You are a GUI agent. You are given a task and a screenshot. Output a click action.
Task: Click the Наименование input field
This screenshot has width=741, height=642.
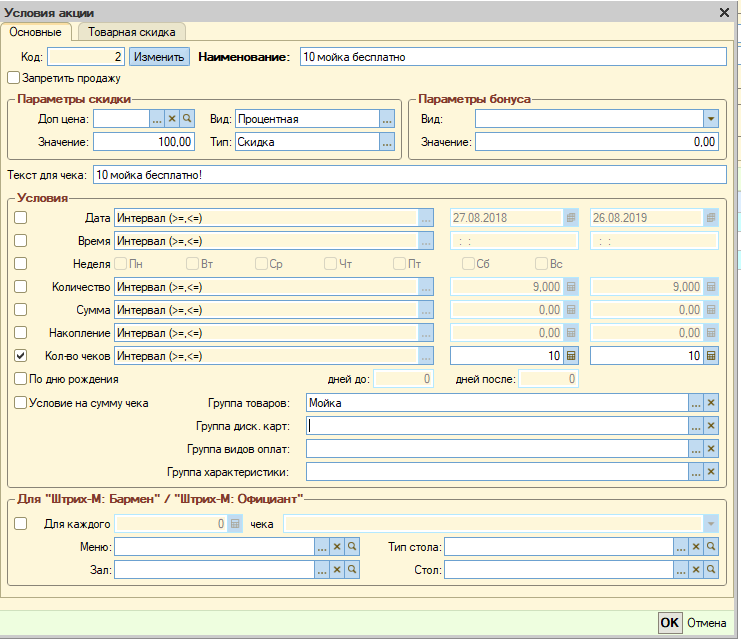pyautogui.click(x=513, y=57)
